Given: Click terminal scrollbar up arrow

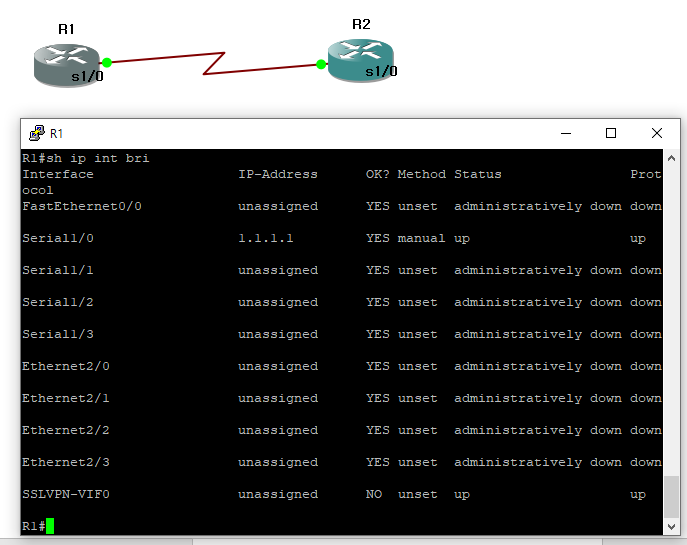Looking at the screenshot, I should click(x=671, y=158).
